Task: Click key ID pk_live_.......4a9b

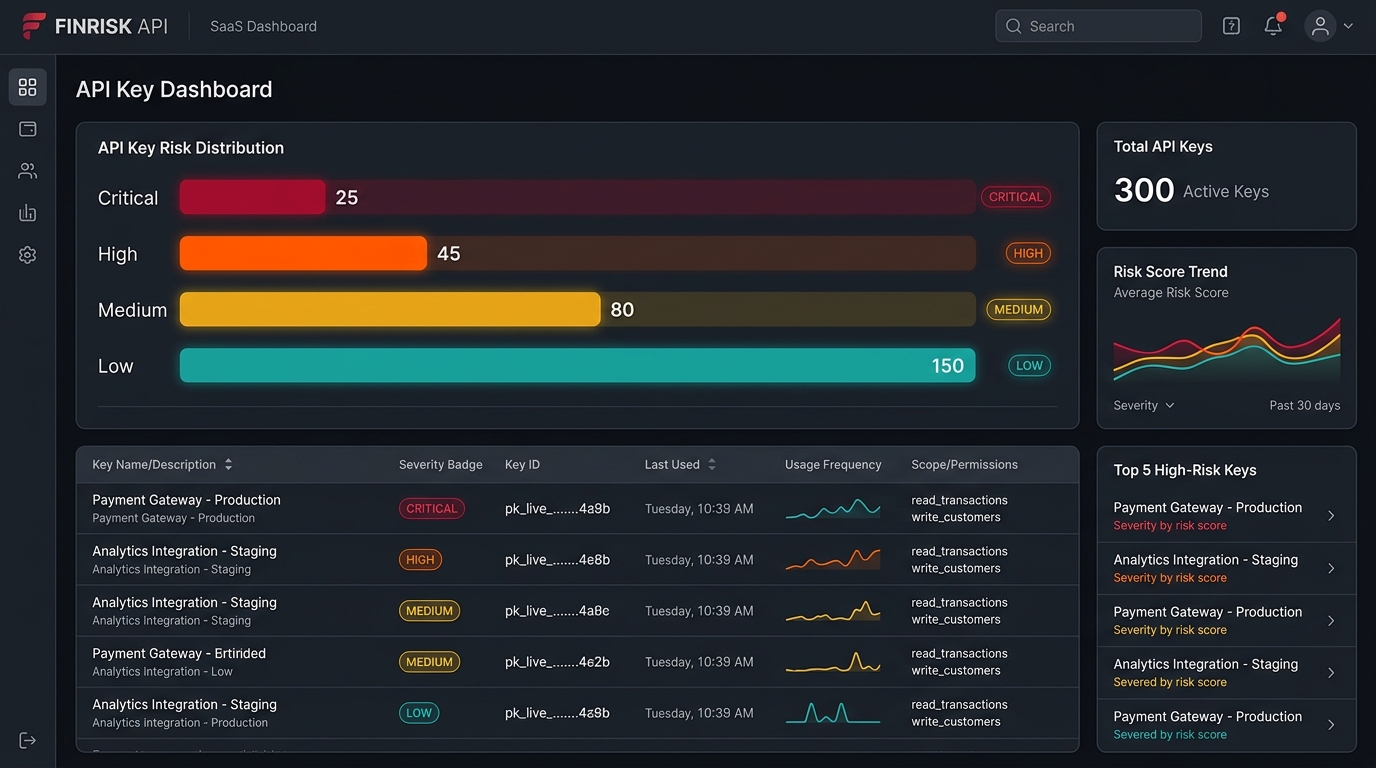Action: point(557,508)
